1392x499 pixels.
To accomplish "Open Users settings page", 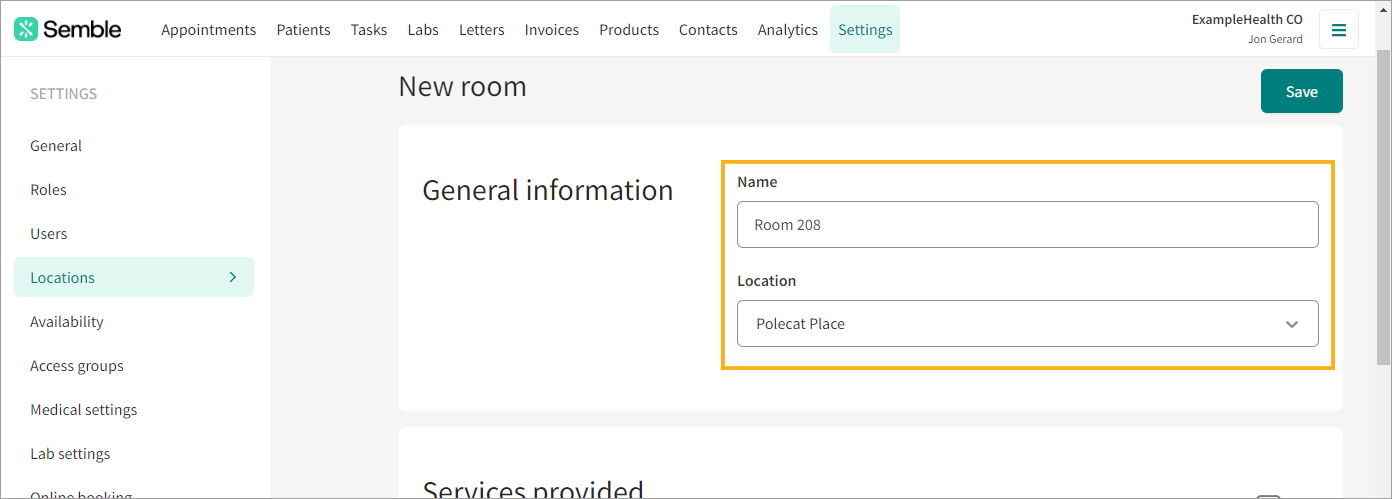I will click(48, 234).
